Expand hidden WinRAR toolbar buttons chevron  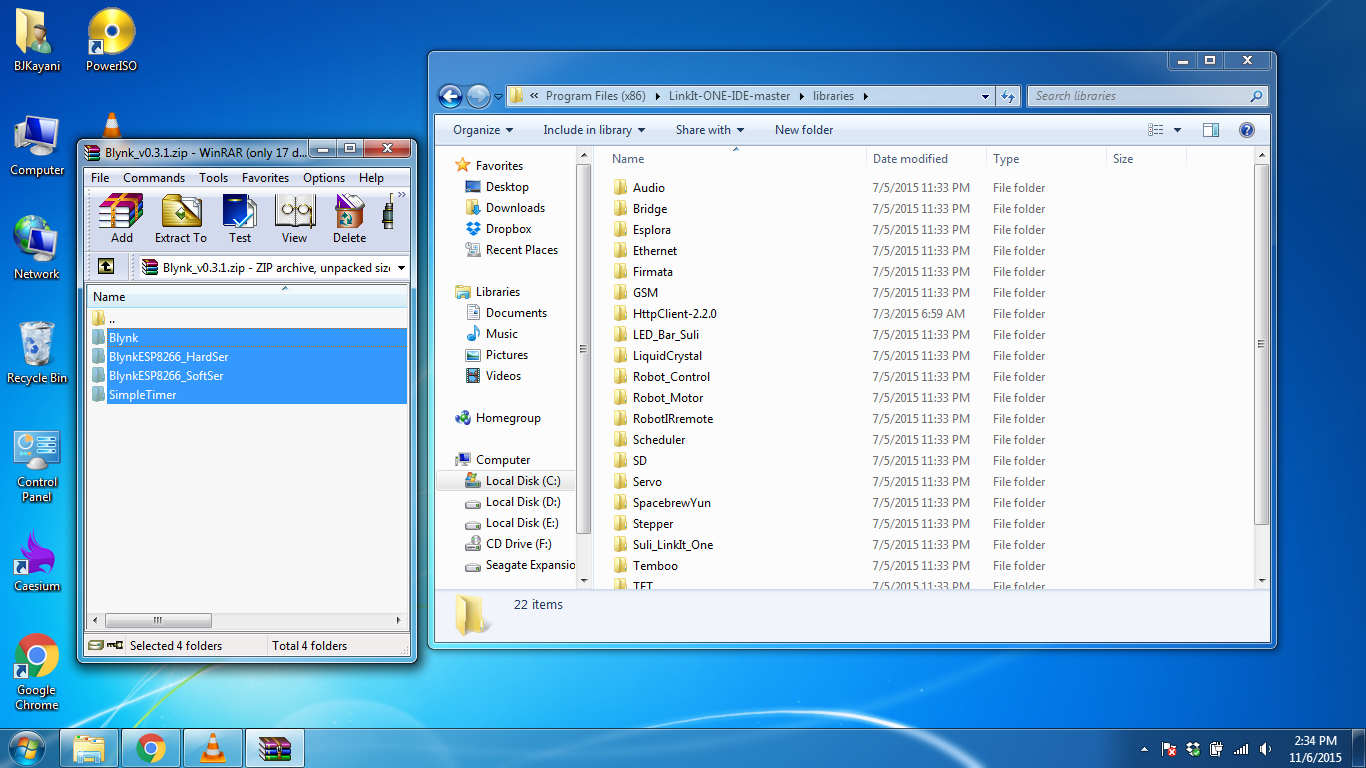point(402,195)
